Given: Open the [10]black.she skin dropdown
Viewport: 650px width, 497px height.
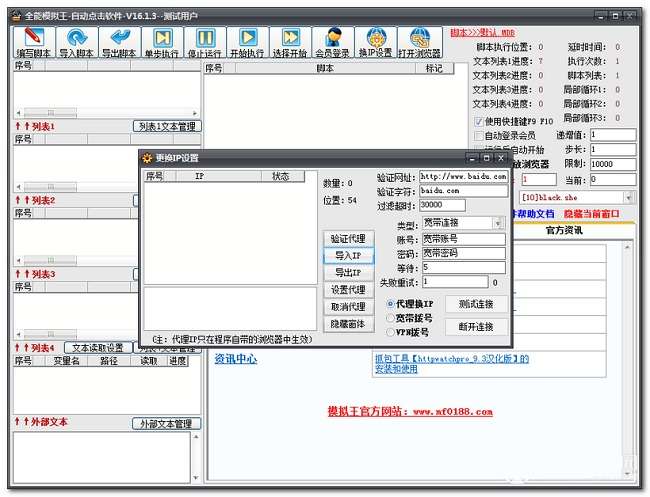Looking at the screenshot, I should click(x=628, y=197).
